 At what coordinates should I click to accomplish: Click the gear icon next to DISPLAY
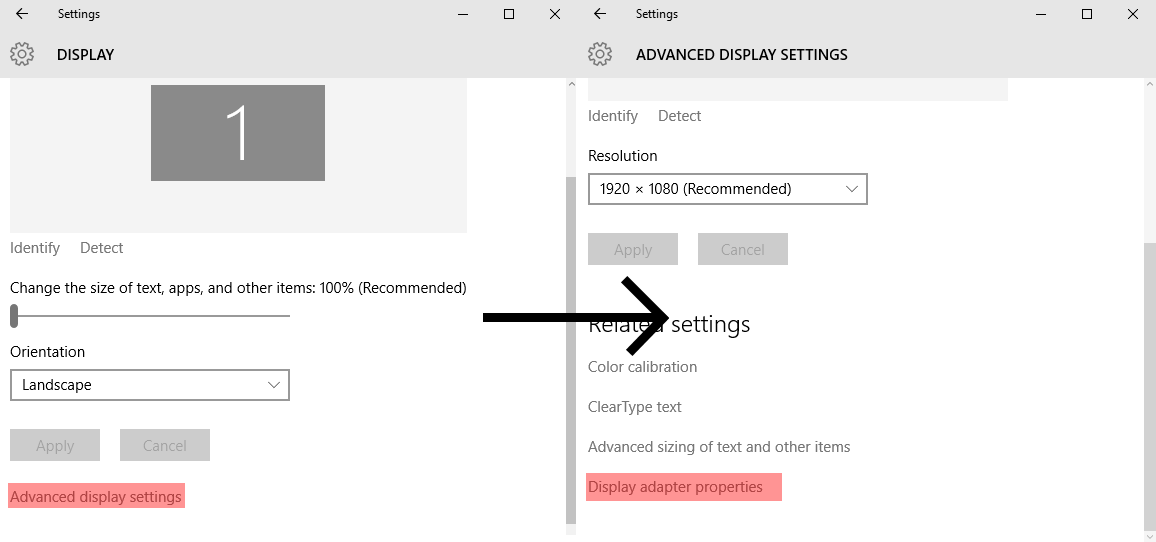22,54
